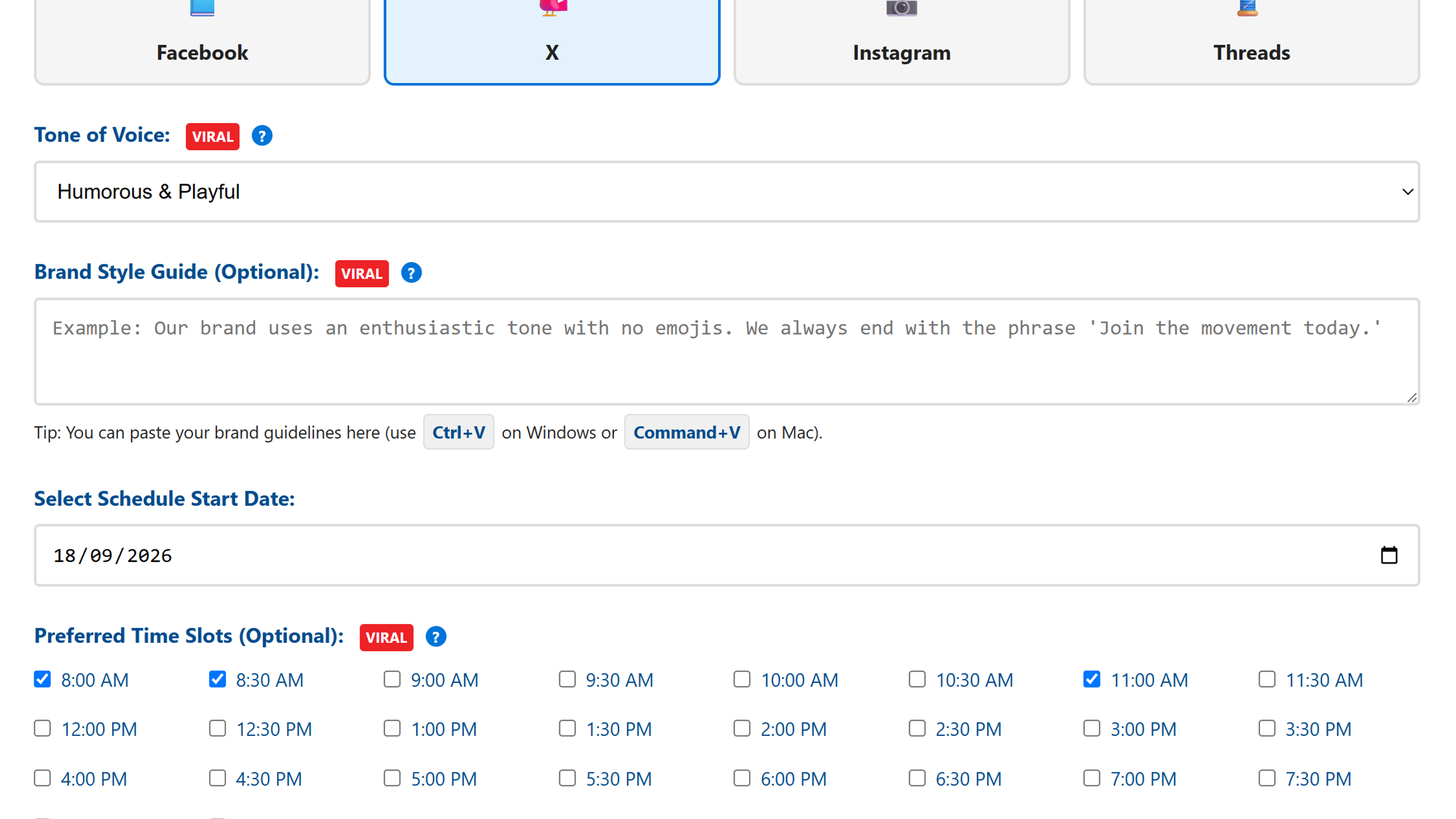Check the 2:30 PM time slot
This screenshot has height=819, width=1456.
click(x=917, y=729)
